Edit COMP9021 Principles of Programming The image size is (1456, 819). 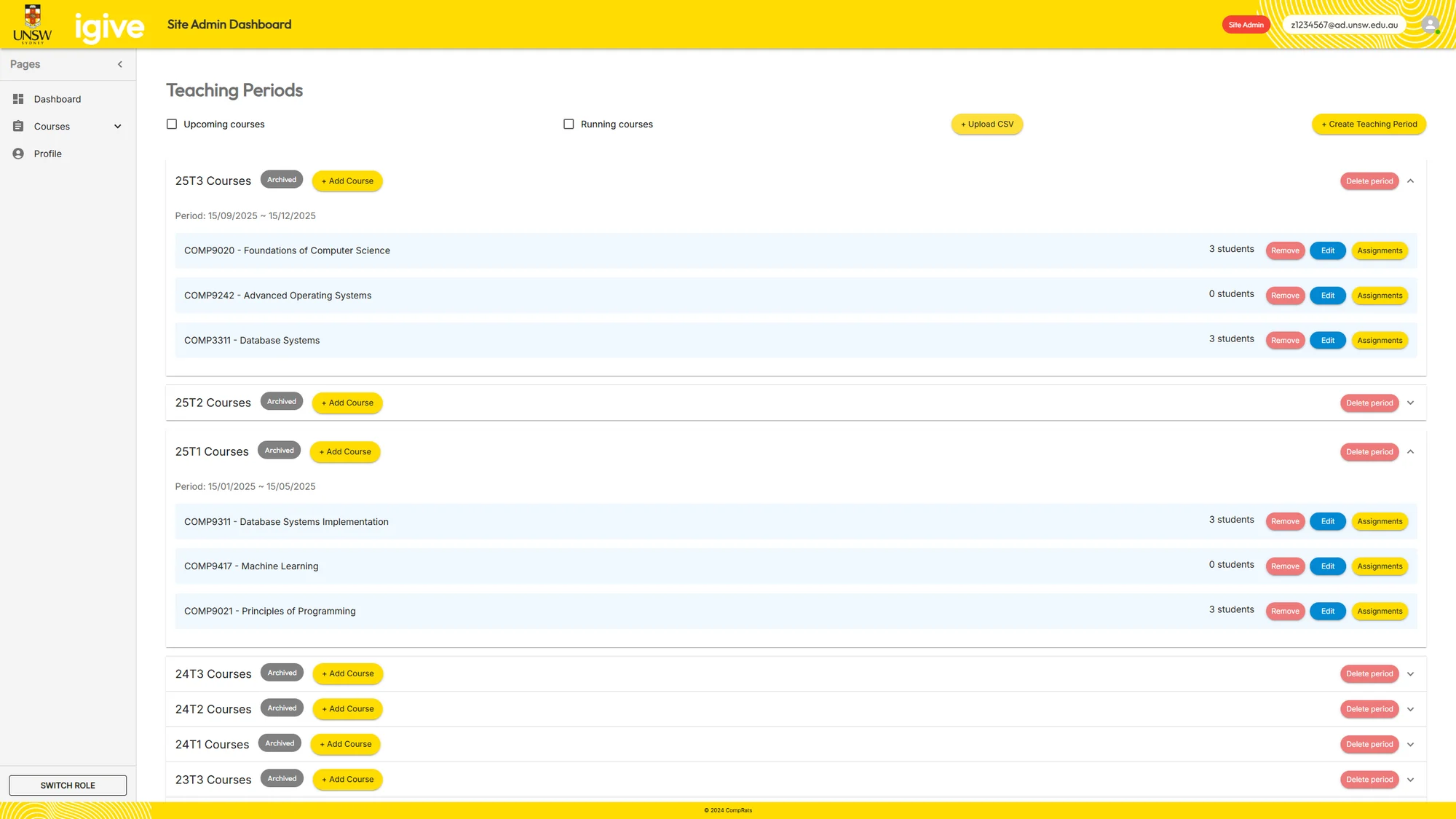tap(1328, 612)
